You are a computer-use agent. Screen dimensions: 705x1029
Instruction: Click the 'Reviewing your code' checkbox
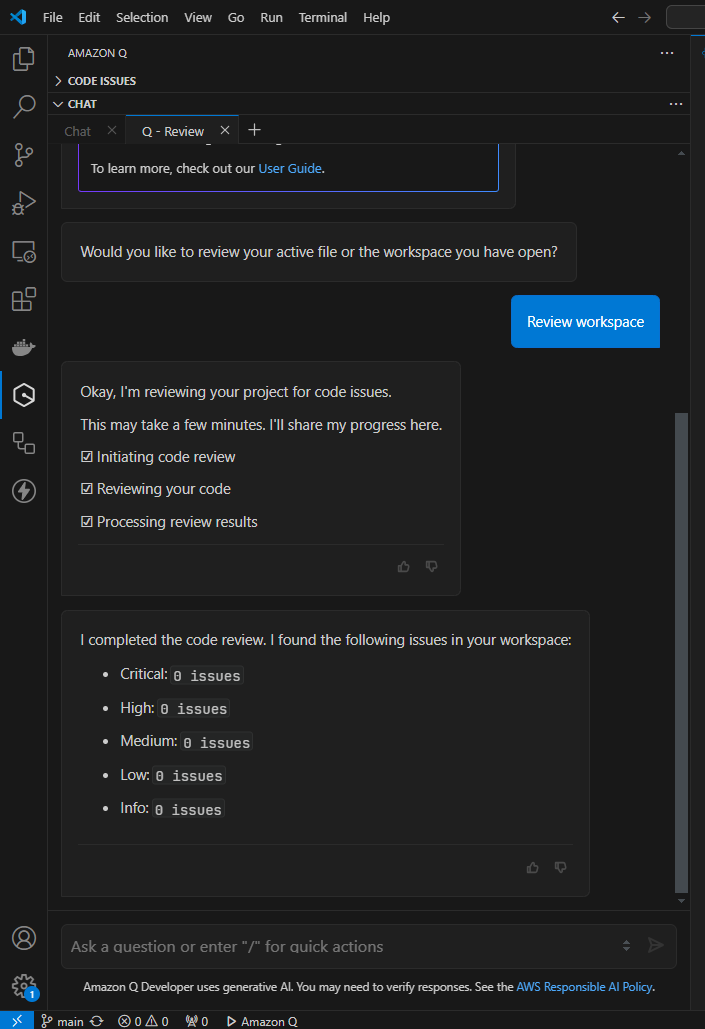(87, 489)
